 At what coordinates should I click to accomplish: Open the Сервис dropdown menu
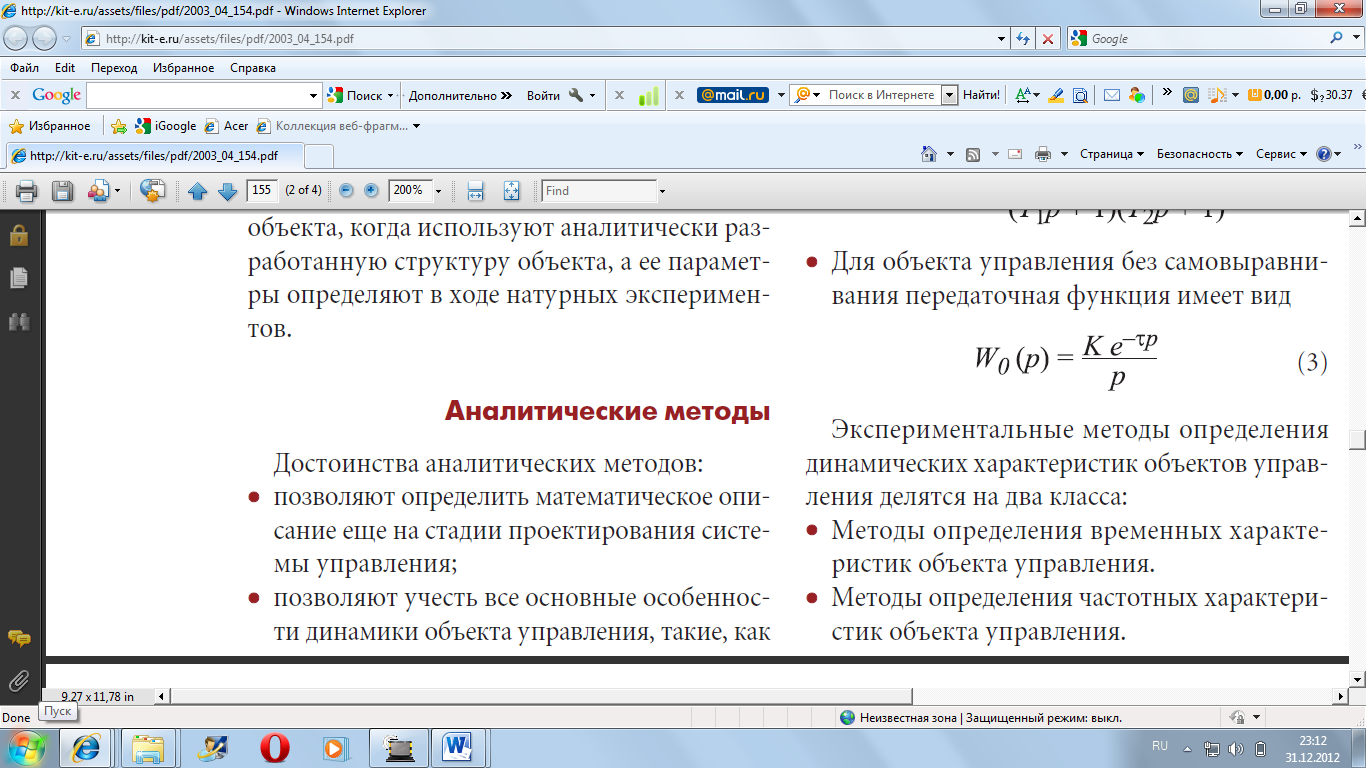pyautogui.click(x=1281, y=154)
